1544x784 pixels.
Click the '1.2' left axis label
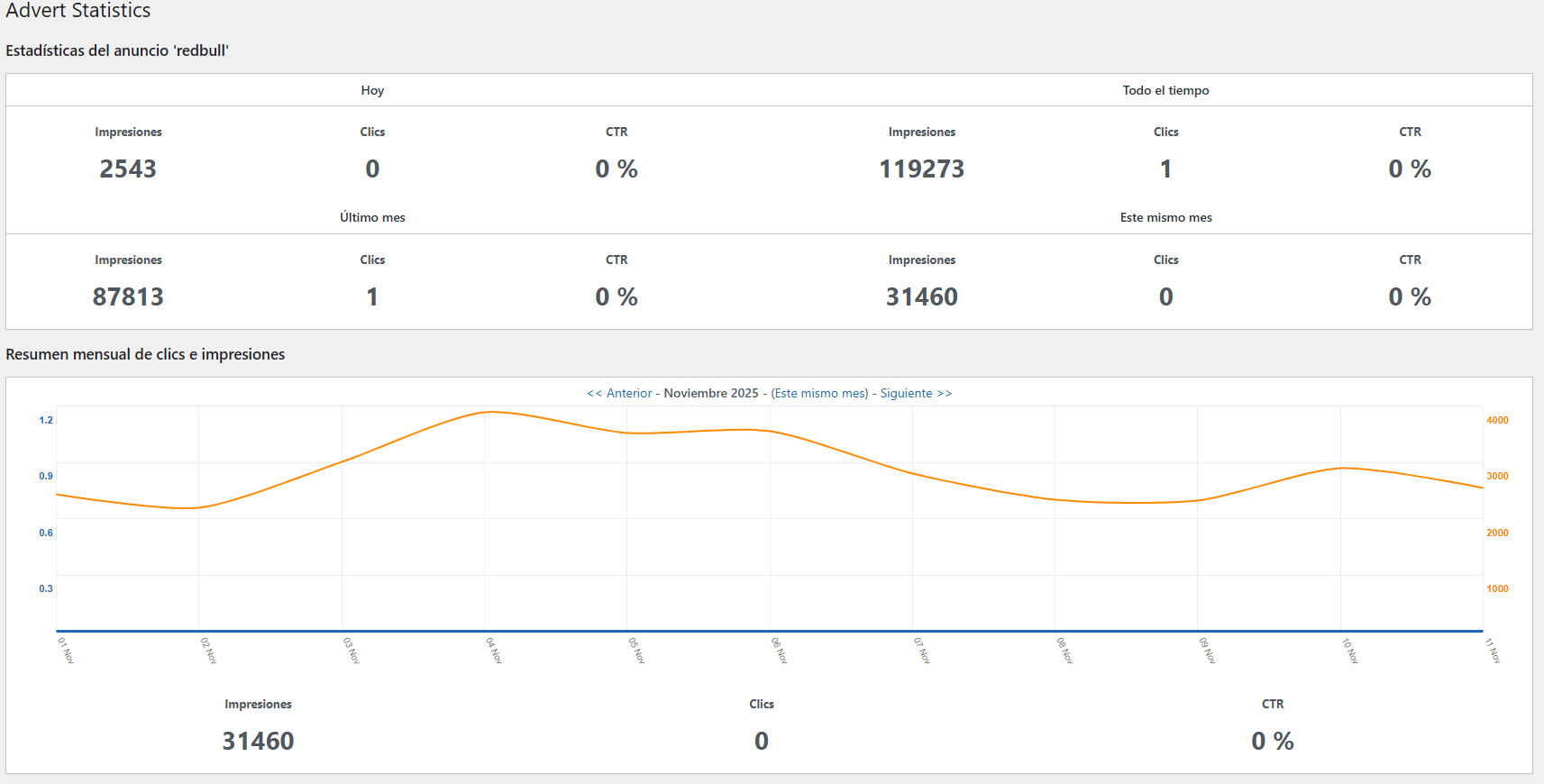pos(46,420)
